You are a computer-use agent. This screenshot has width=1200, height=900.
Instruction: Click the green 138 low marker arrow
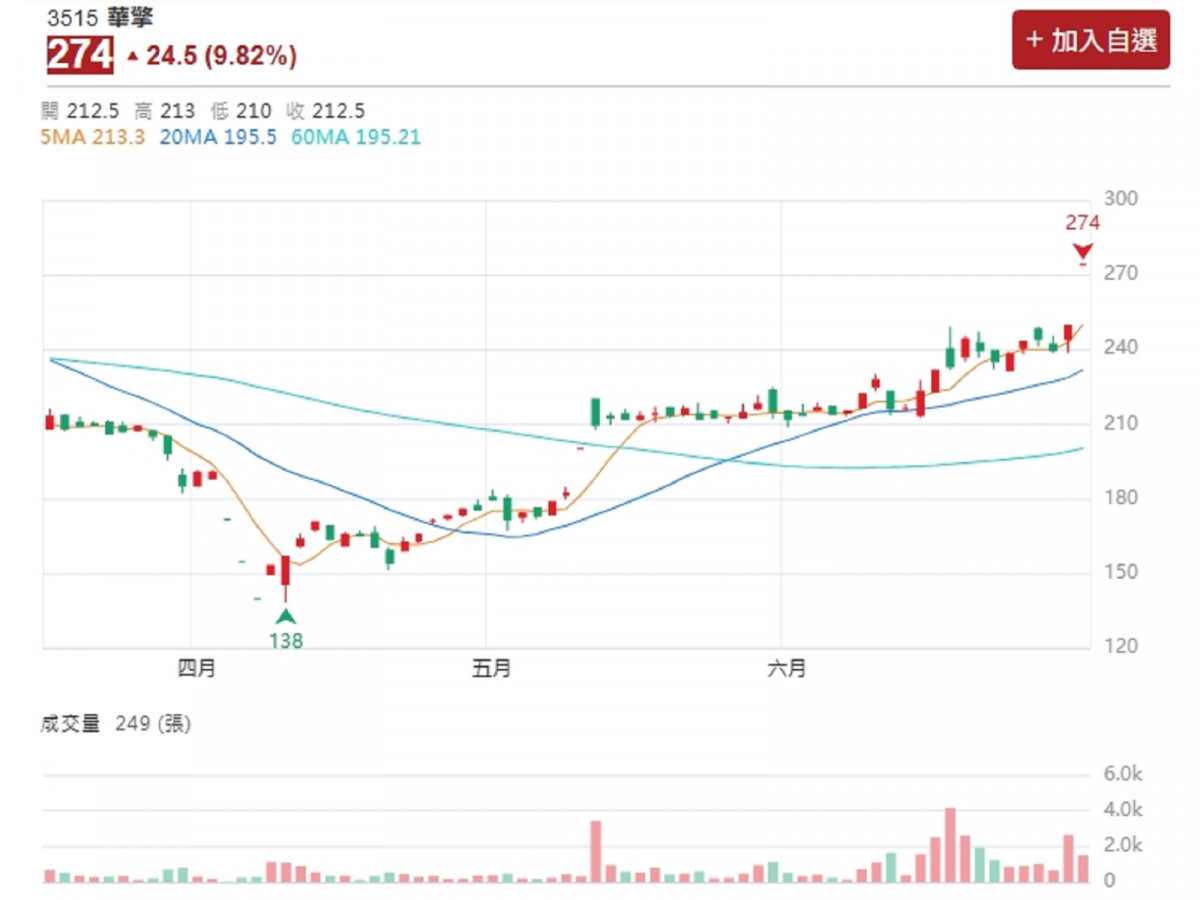286,616
